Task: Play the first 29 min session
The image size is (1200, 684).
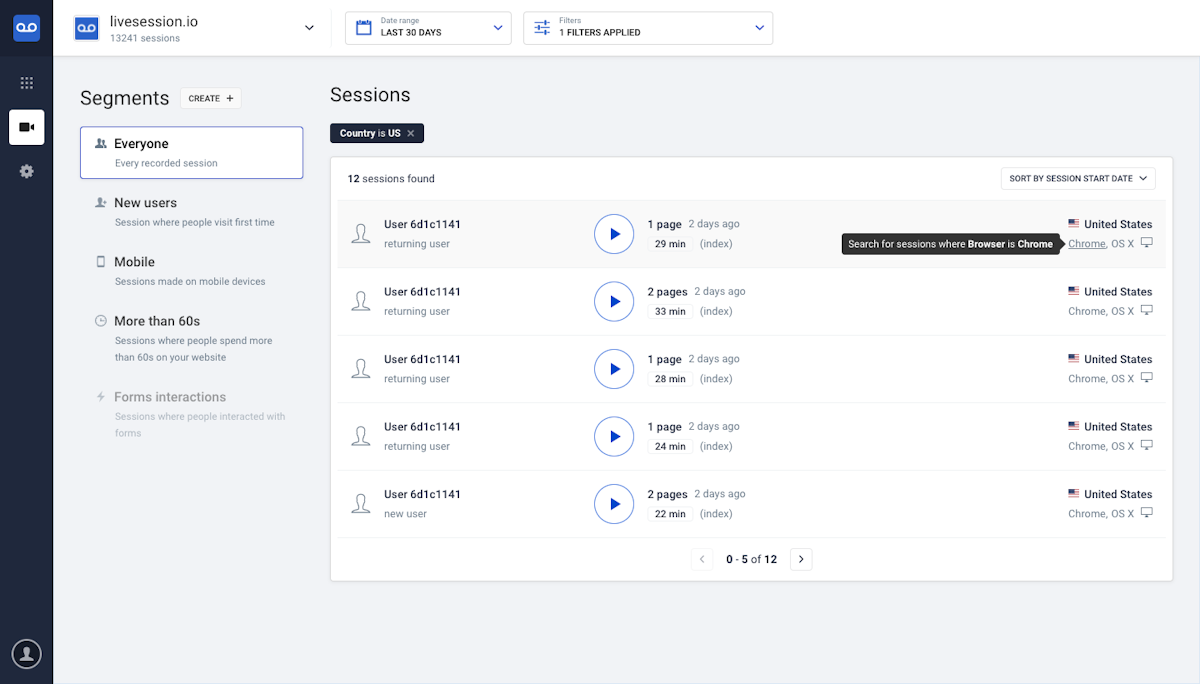Action: click(x=614, y=234)
